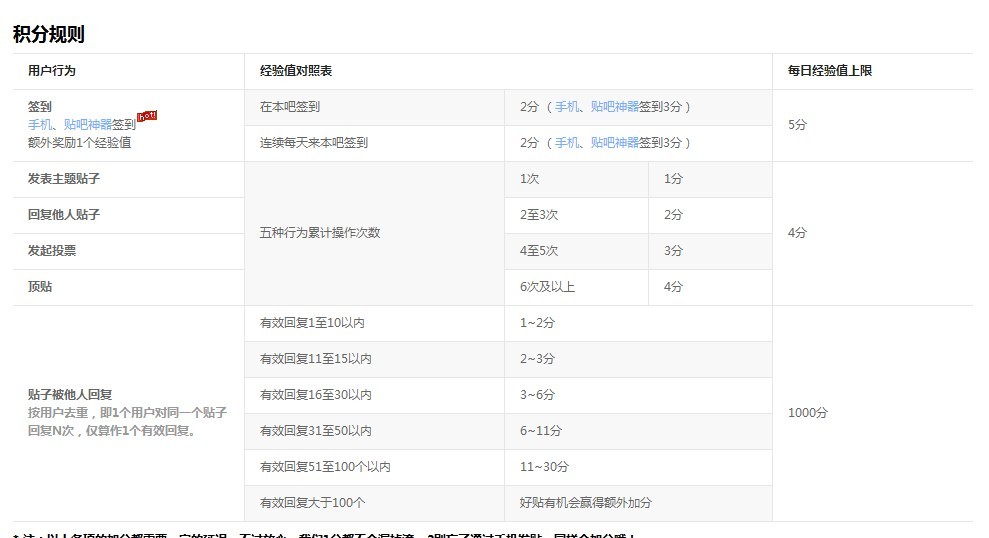Image resolution: width=989 pixels, height=538 pixels.
Task: Click the 五种行为累计操作次数 cell
Action: click(x=374, y=233)
